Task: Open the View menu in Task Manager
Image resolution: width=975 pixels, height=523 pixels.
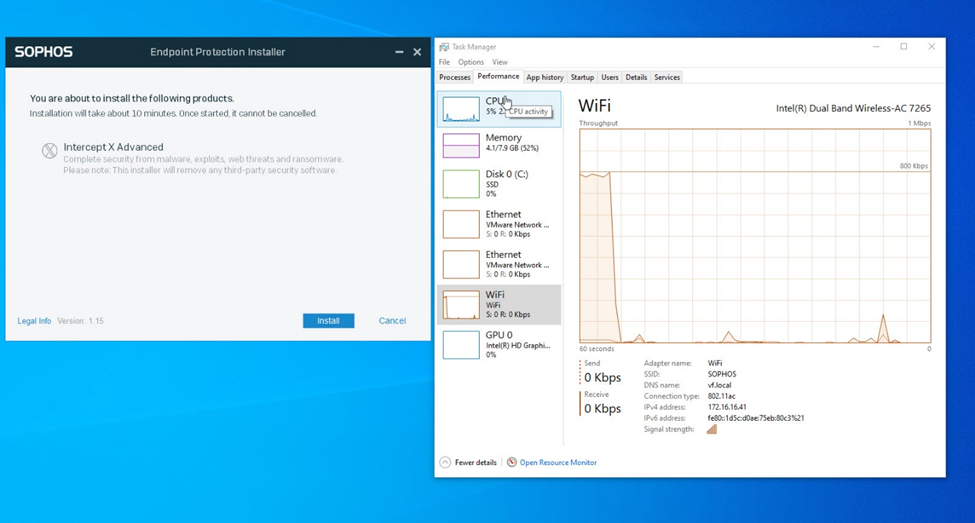Action: pyautogui.click(x=500, y=62)
